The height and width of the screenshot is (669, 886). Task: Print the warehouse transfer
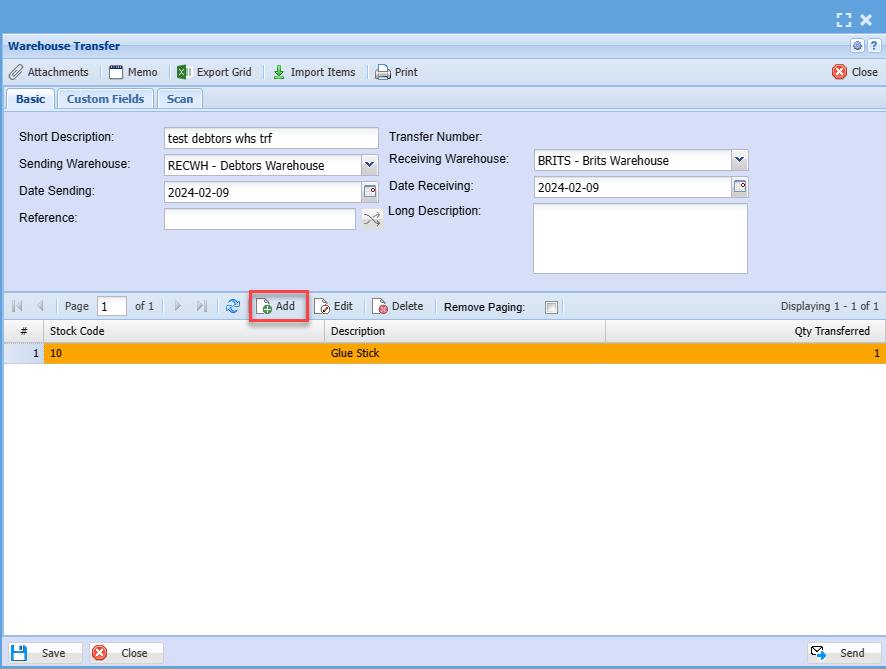pos(396,72)
